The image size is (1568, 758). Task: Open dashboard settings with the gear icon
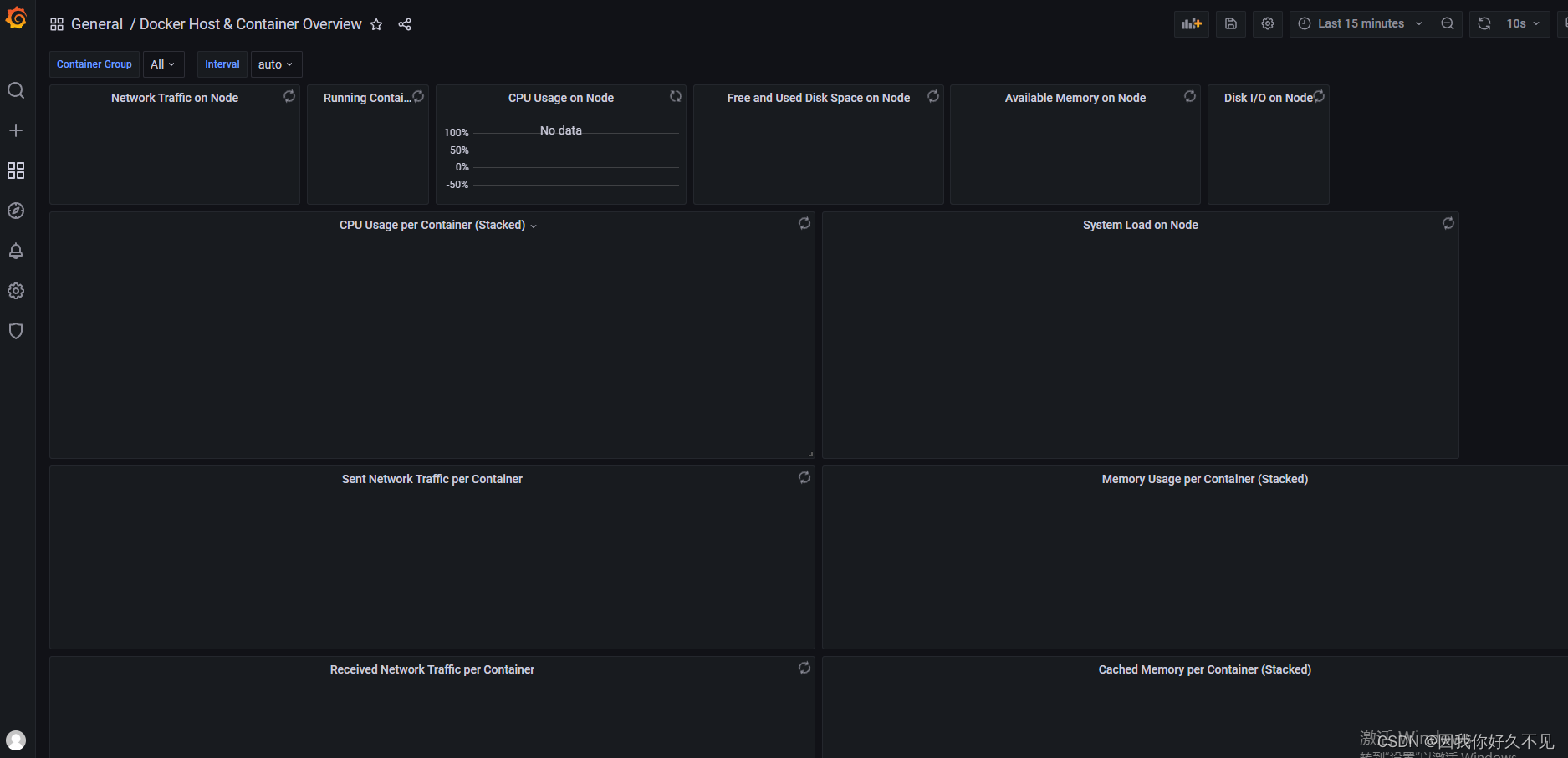click(x=1267, y=23)
